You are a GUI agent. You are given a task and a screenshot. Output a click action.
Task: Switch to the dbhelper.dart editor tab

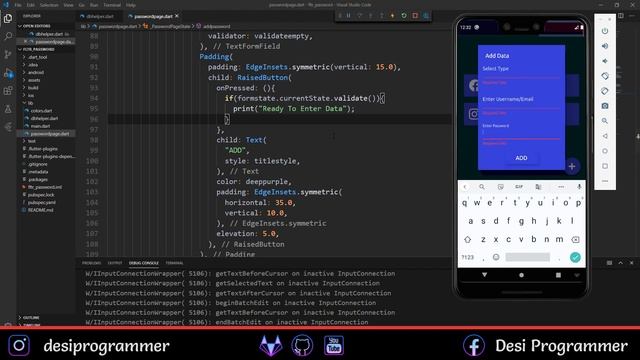[100, 16]
